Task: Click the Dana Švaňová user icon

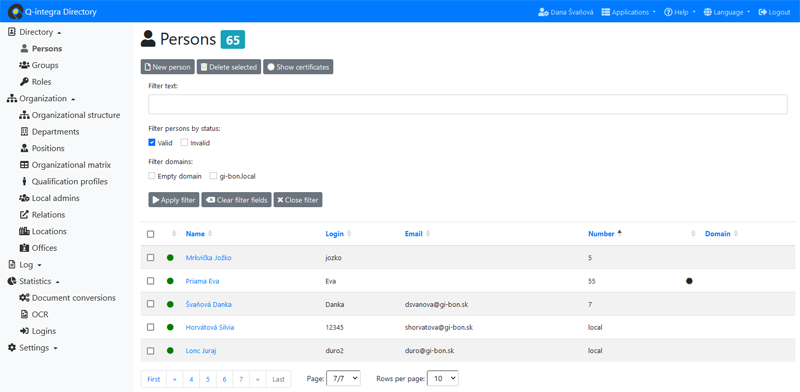Action: point(543,12)
